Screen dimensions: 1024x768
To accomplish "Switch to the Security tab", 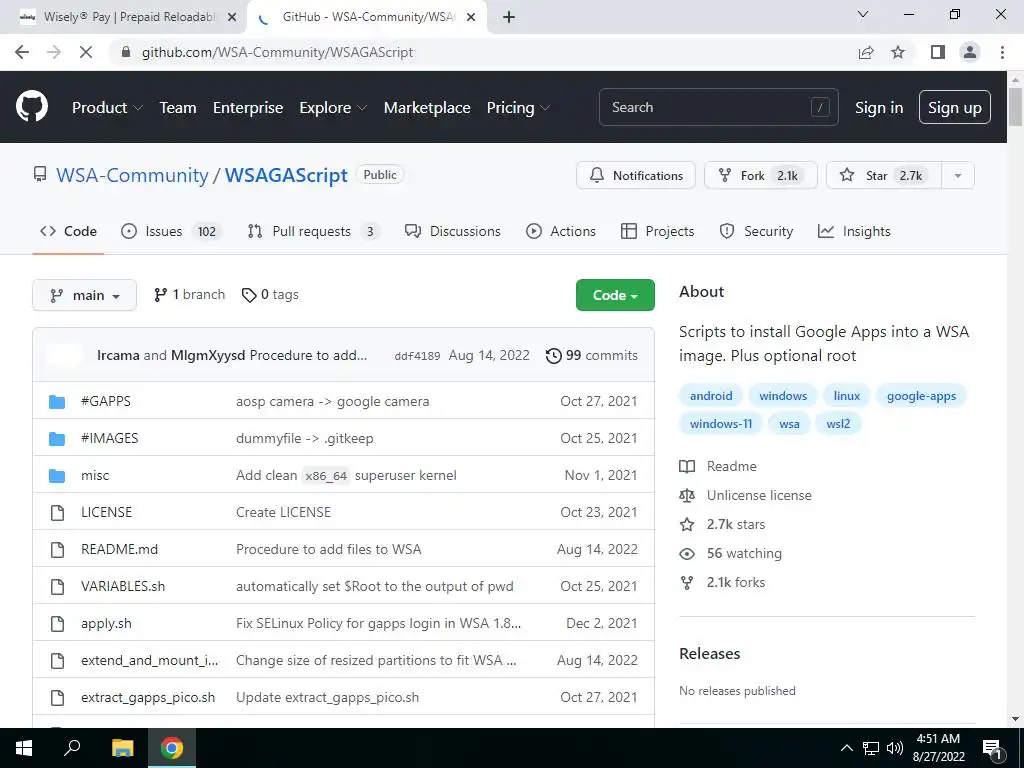I will 756,231.
